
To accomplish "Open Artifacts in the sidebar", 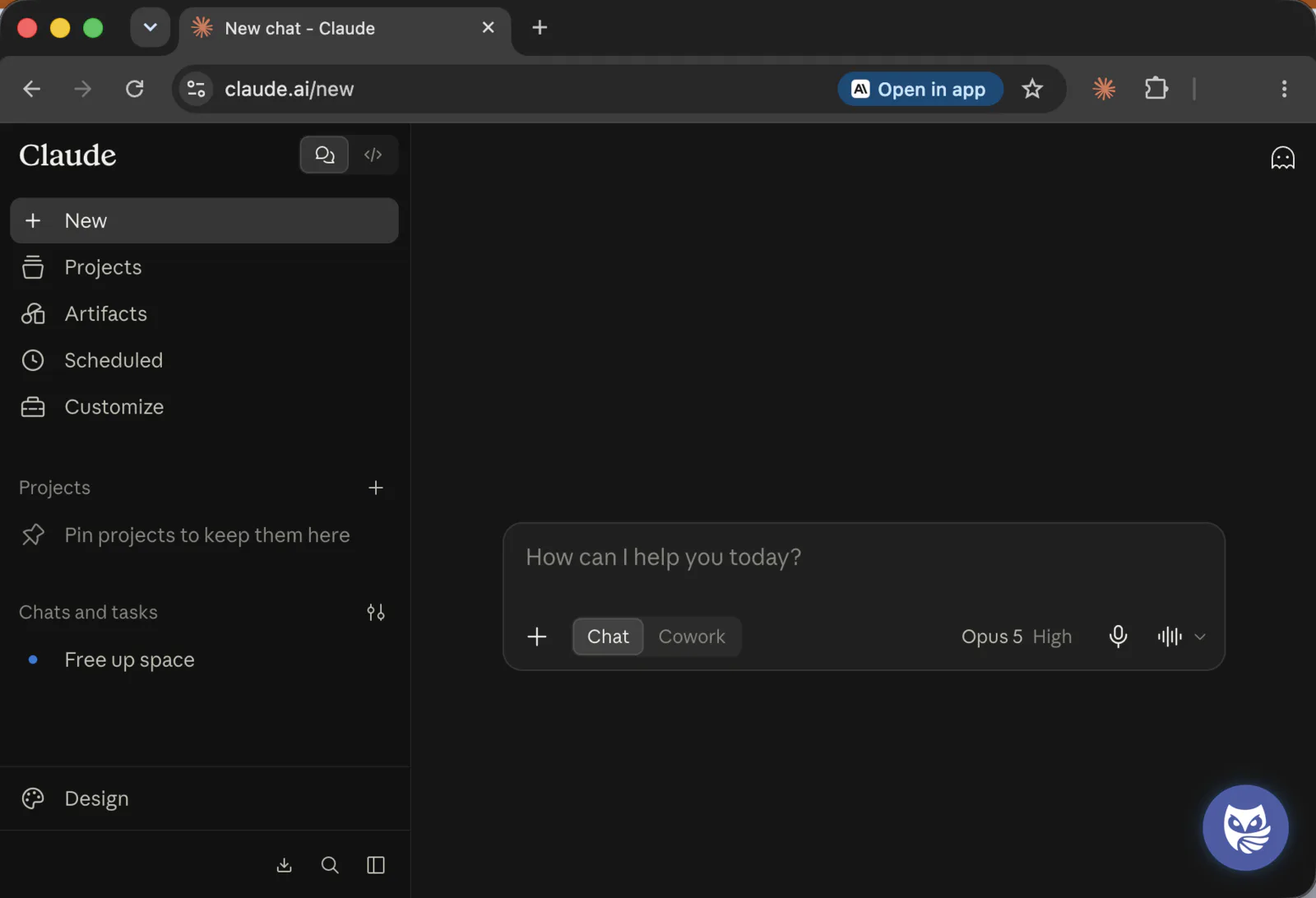I will [x=204, y=313].
